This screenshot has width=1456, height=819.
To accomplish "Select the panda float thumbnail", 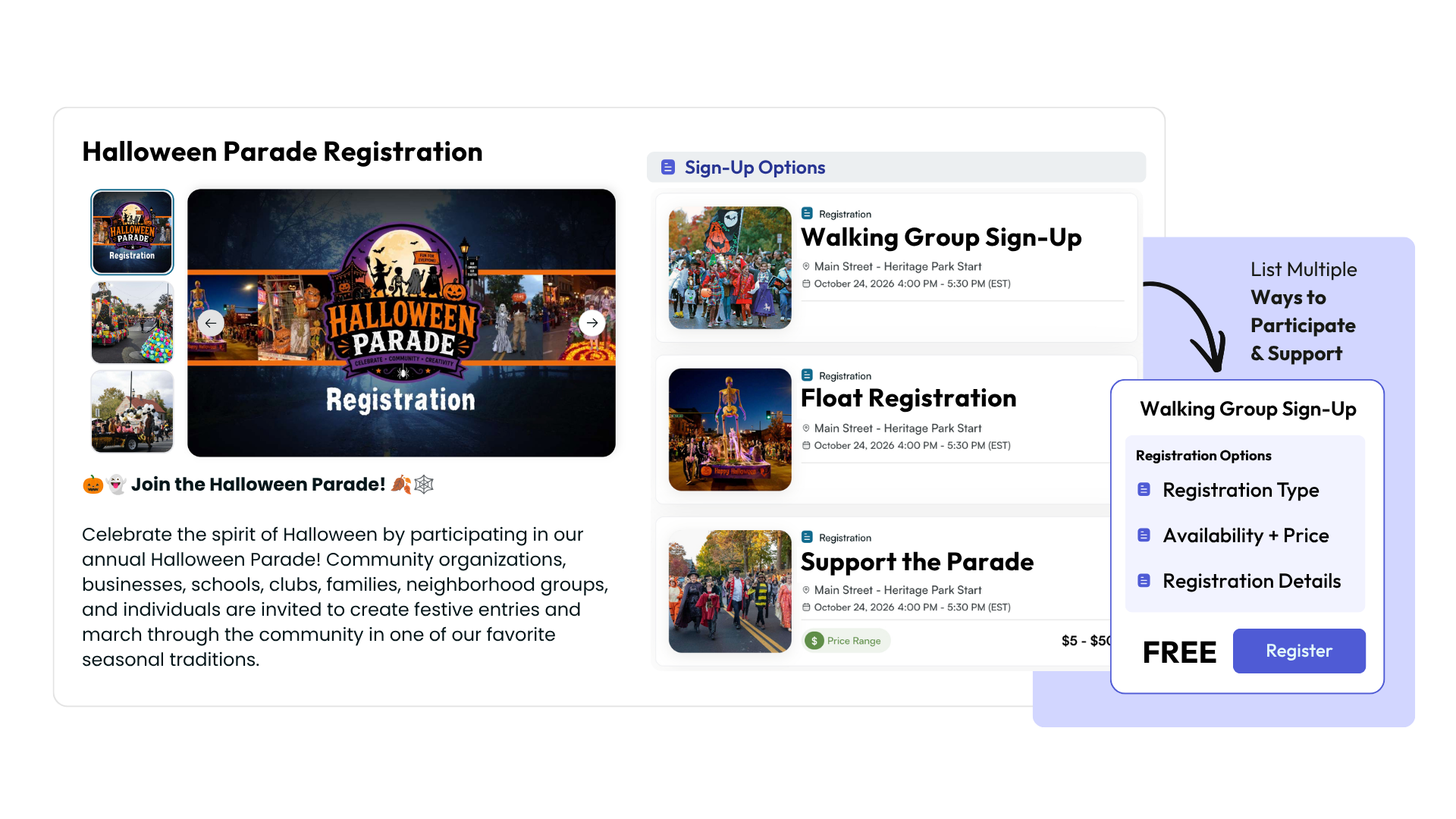I will coord(132,412).
